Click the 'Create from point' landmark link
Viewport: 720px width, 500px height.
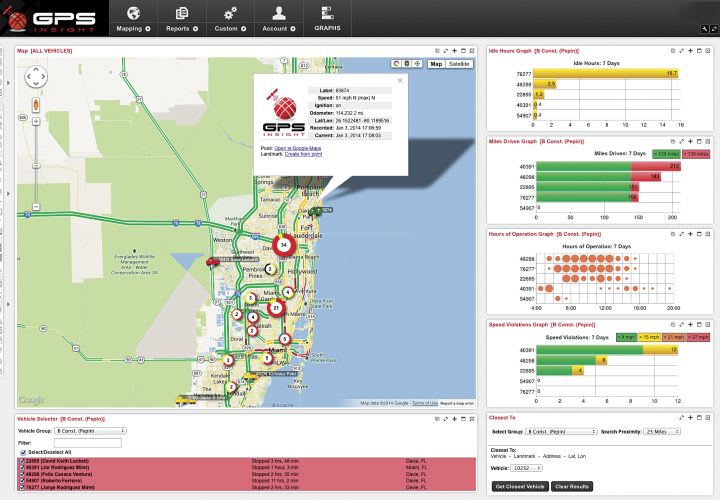[303, 154]
